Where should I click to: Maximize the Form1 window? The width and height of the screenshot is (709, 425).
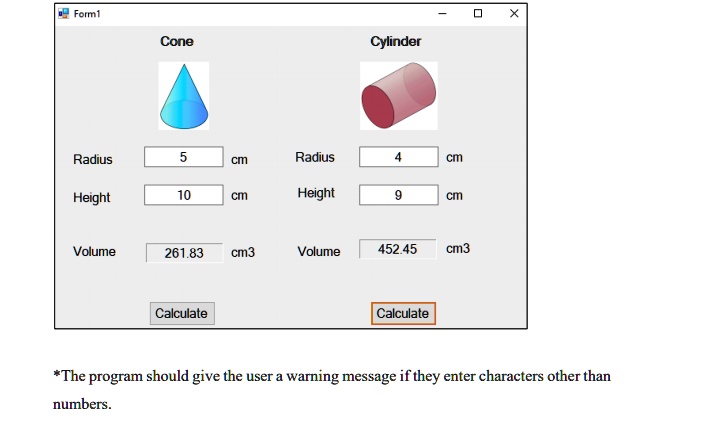pyautogui.click(x=478, y=14)
